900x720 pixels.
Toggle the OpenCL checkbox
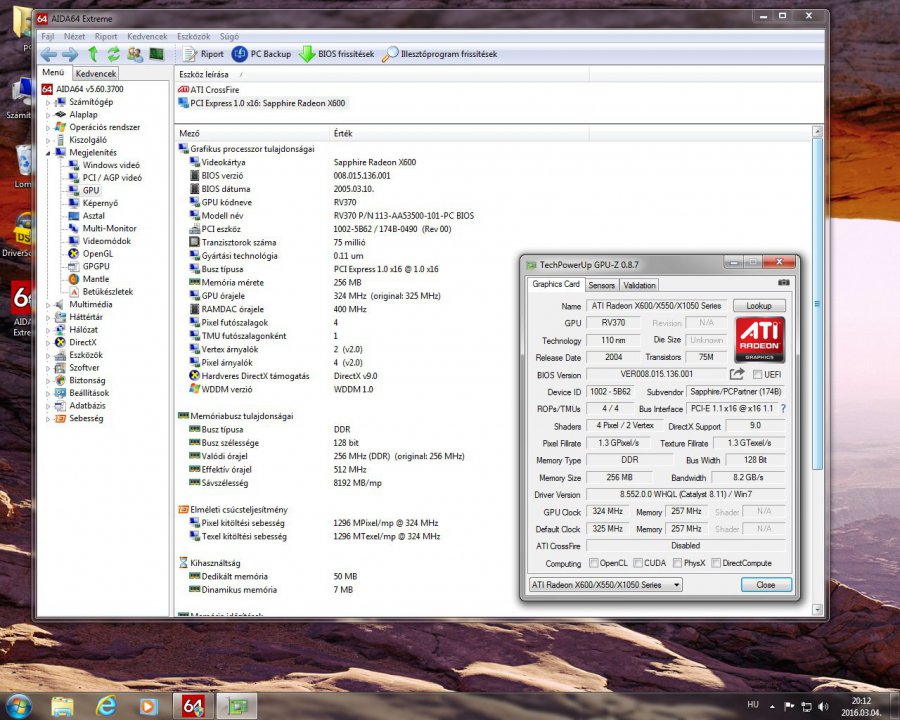pos(594,563)
